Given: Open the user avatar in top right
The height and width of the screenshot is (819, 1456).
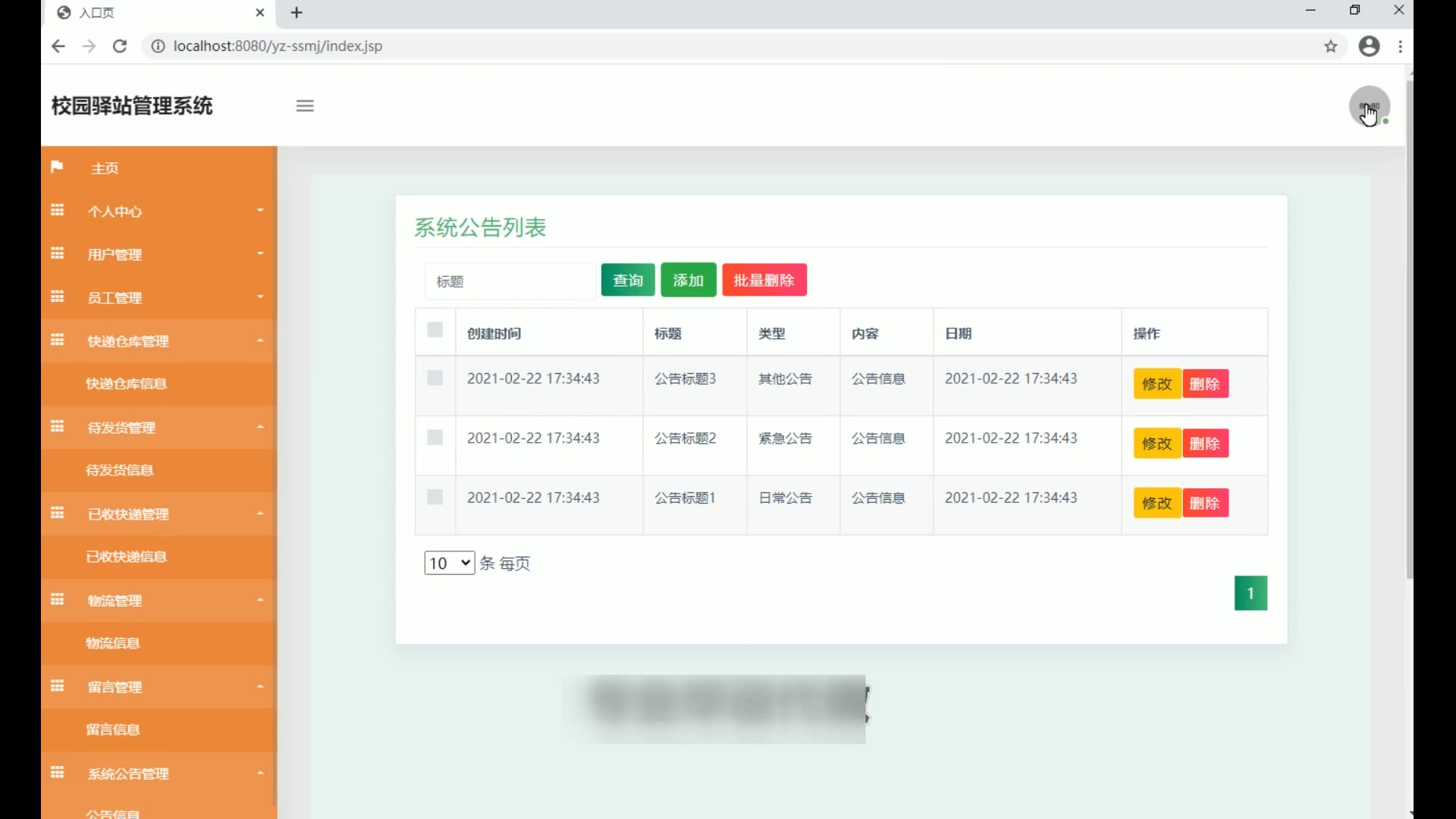Looking at the screenshot, I should click(x=1369, y=107).
